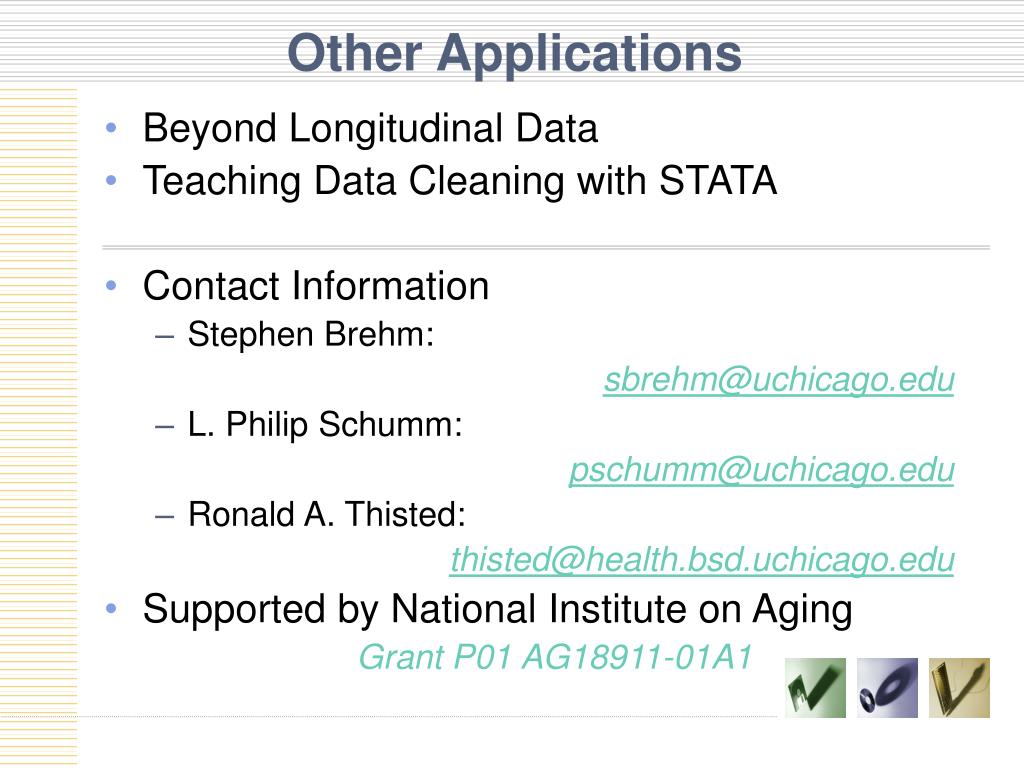Screen dimensions: 1024x768
Task: Click the Other Applications slide title
Action: pyautogui.click(x=514, y=54)
